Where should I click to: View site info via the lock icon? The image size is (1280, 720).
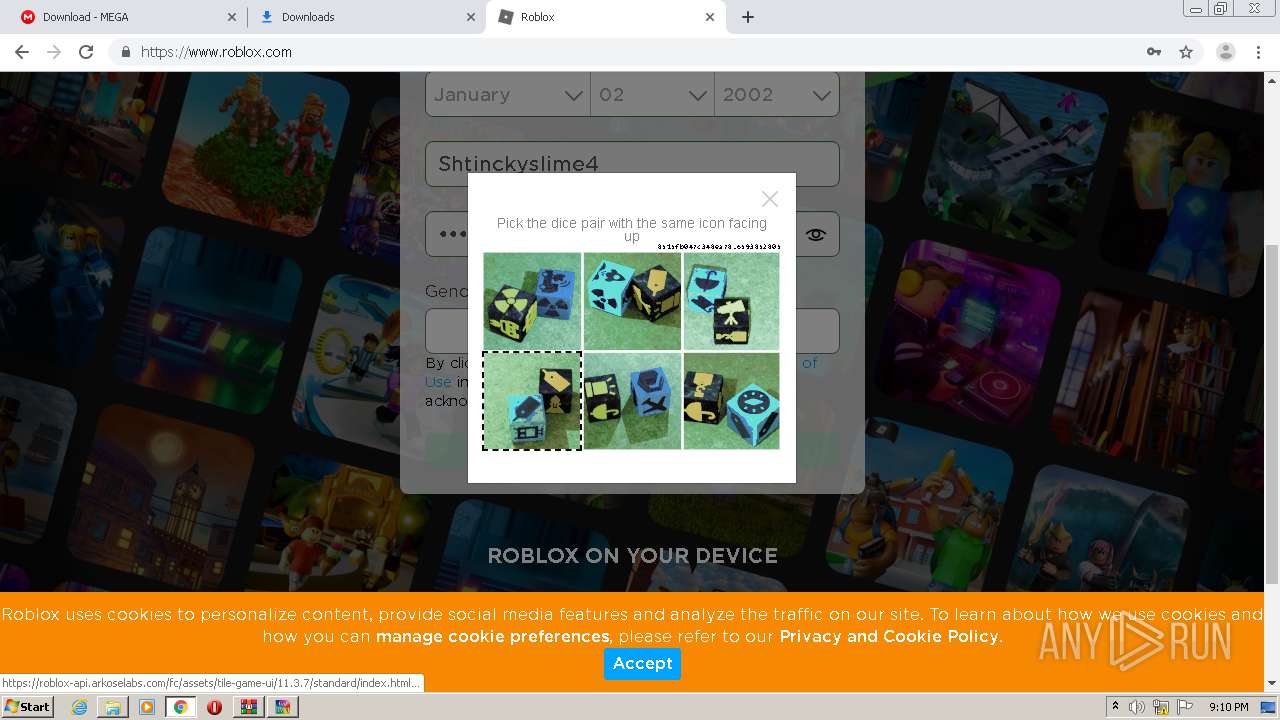pyautogui.click(x=125, y=52)
